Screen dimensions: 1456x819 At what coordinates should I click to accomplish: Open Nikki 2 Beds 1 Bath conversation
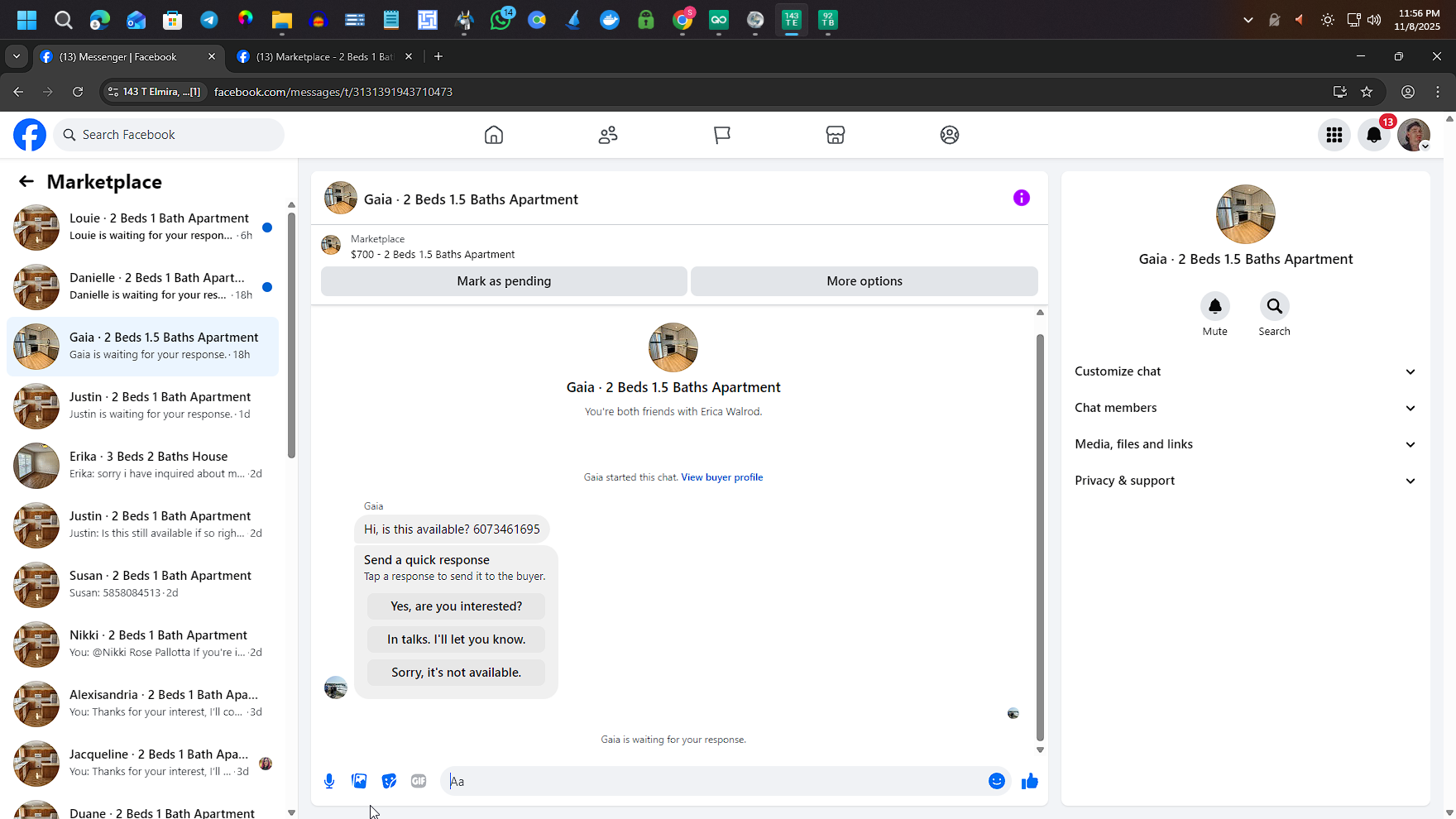(142, 644)
